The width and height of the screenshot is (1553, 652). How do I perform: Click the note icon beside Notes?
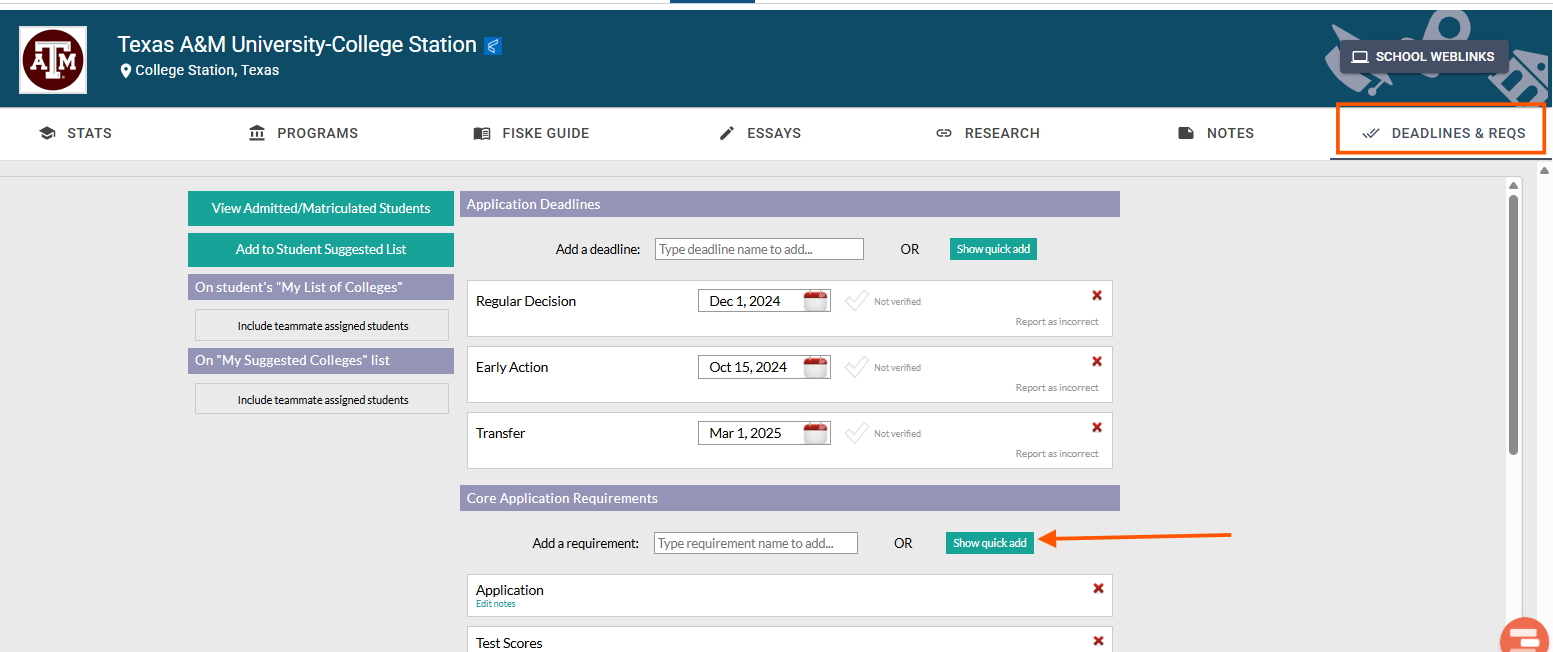[x=1186, y=133]
